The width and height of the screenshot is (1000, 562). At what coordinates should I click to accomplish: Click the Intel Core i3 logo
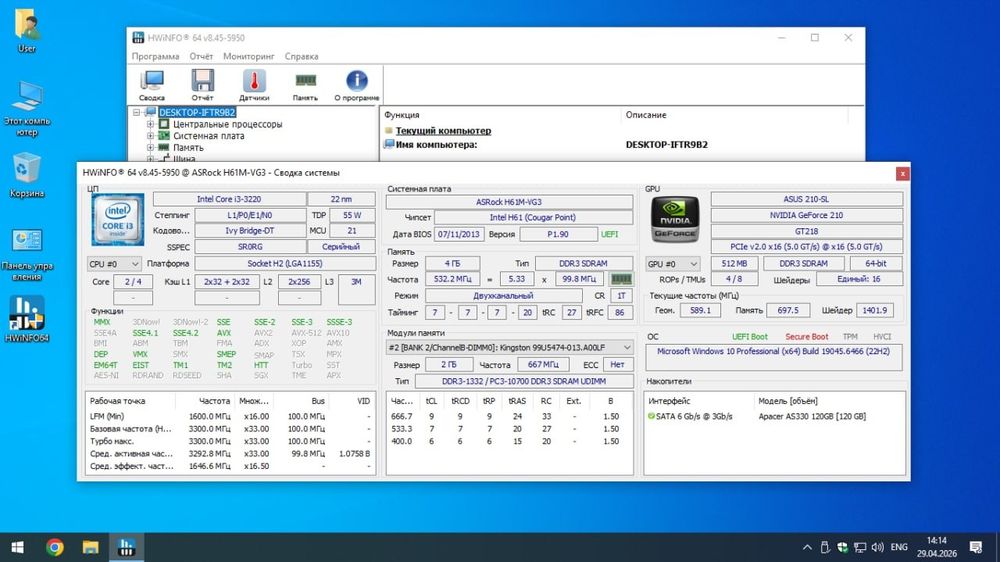(116, 219)
